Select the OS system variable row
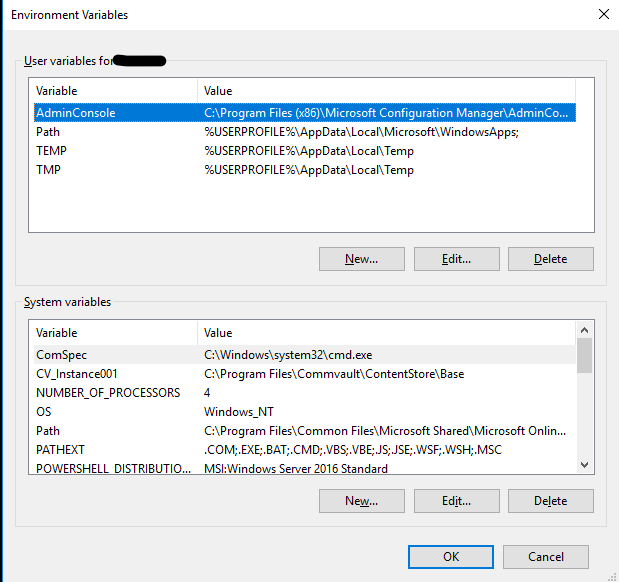Viewport: 619px width, 582px height. tap(305, 411)
